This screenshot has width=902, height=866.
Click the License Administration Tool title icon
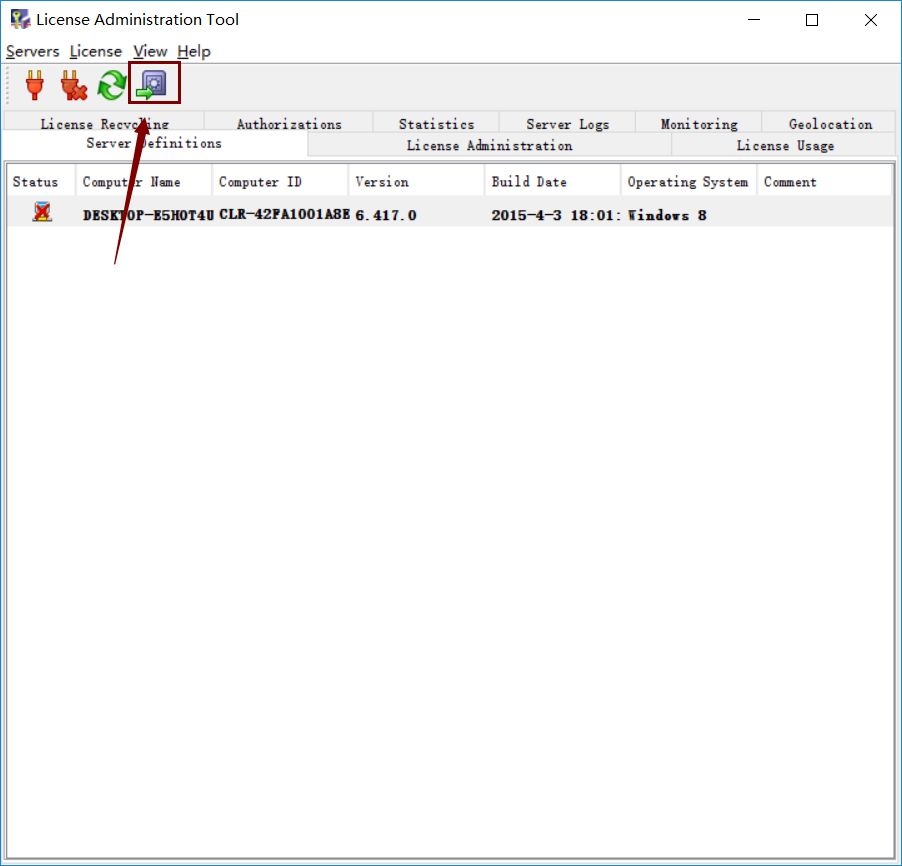point(21,19)
